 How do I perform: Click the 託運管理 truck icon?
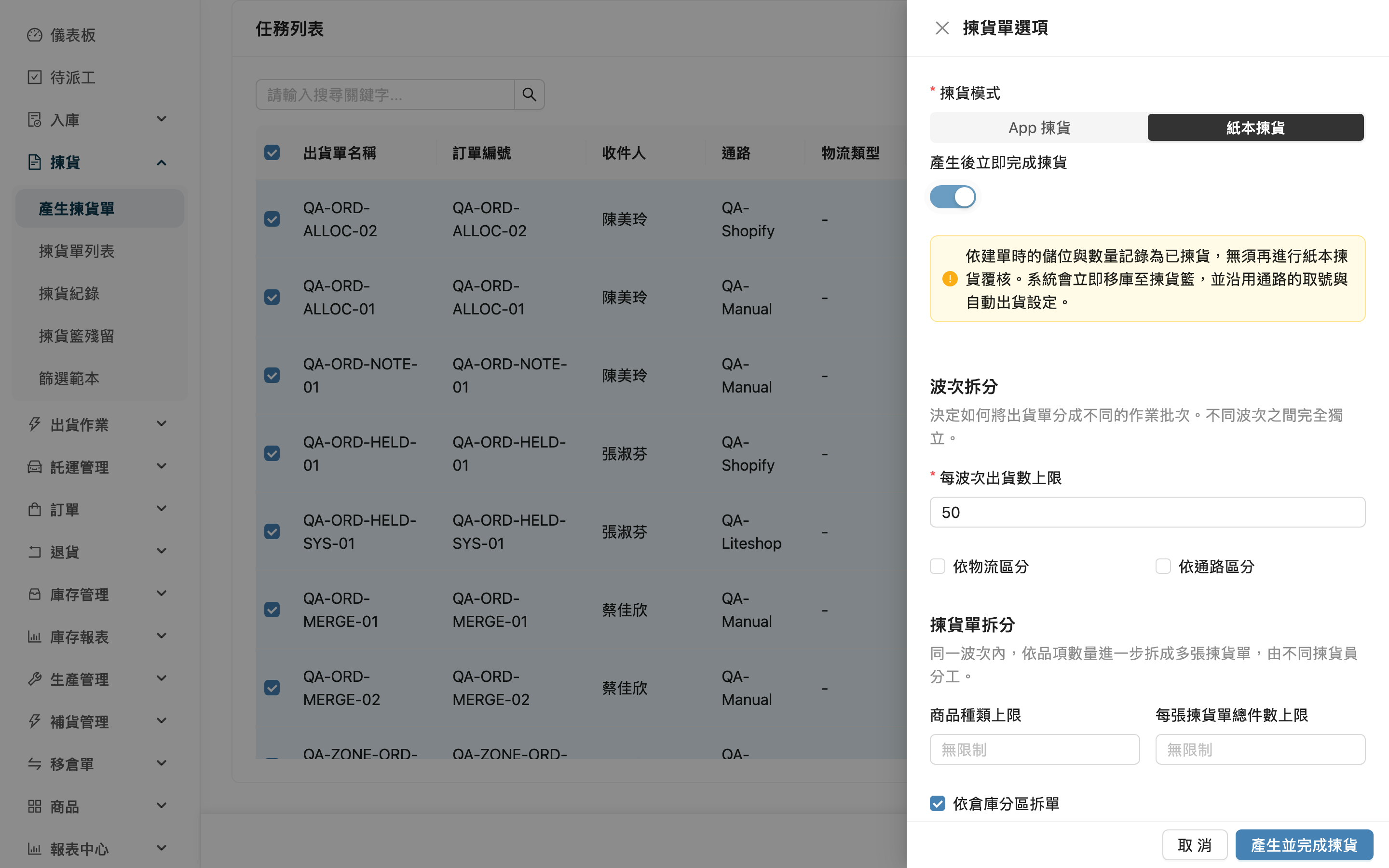click(x=34, y=467)
